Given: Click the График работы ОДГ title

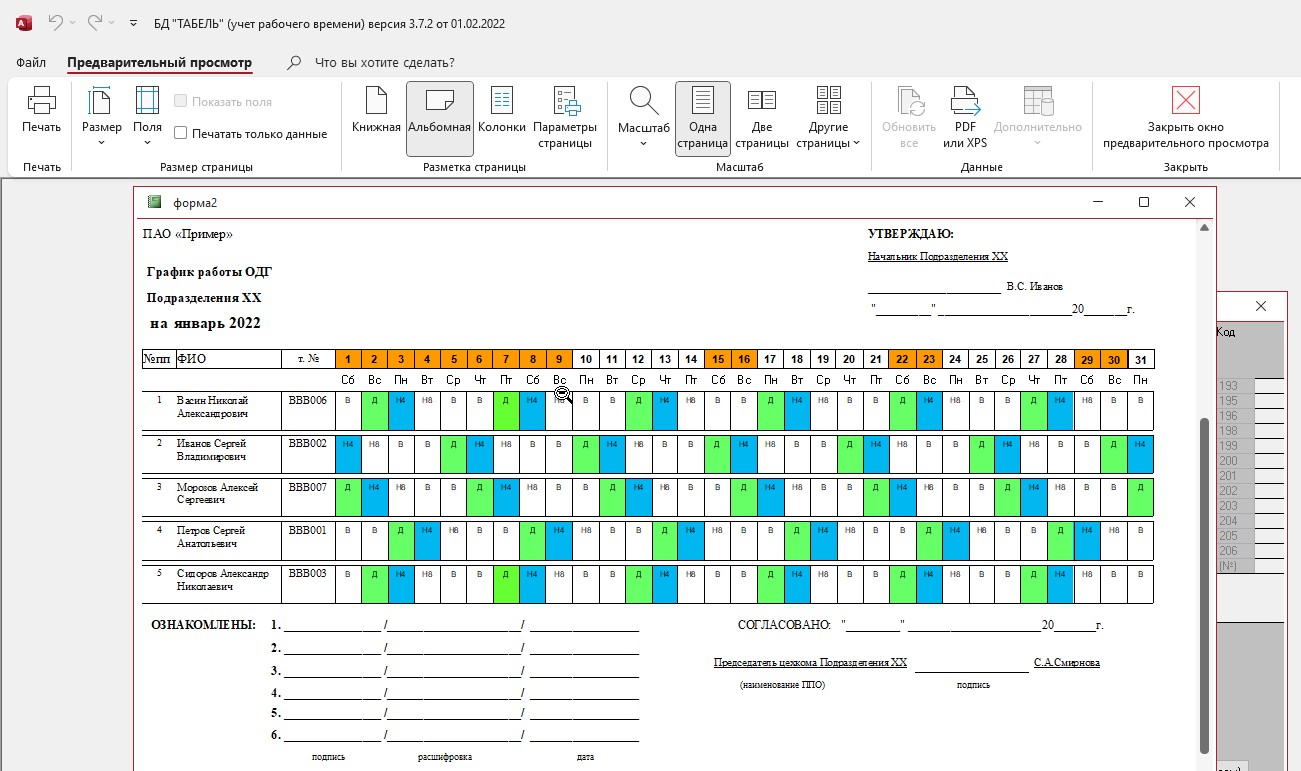Looking at the screenshot, I should [x=209, y=272].
